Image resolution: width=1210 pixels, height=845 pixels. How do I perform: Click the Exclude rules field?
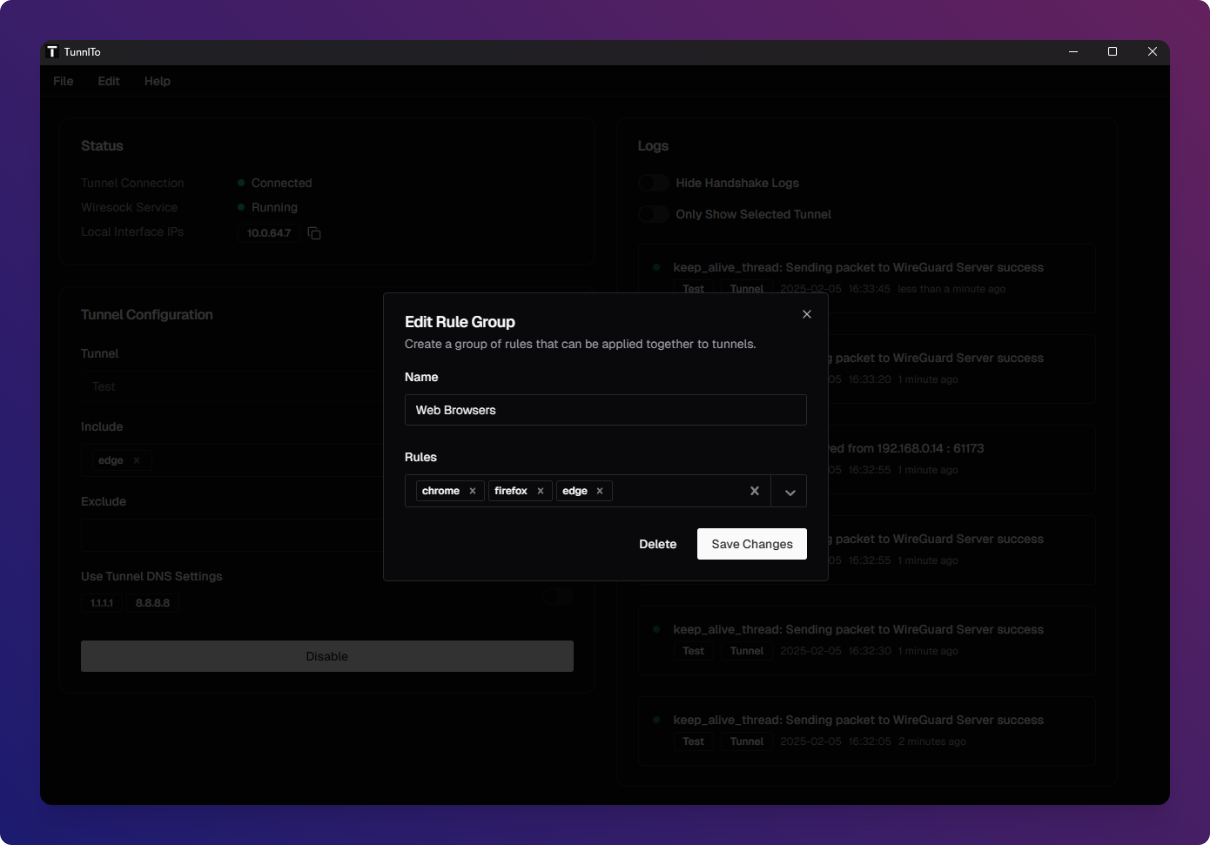(x=327, y=535)
